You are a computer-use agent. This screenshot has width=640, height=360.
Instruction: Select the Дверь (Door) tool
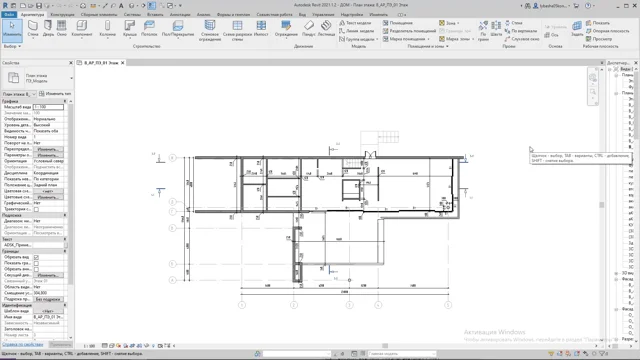pyautogui.click(x=48, y=29)
